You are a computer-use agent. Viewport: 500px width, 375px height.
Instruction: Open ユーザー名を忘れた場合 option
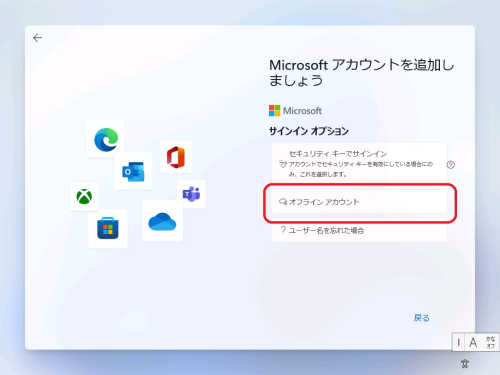click(x=359, y=230)
